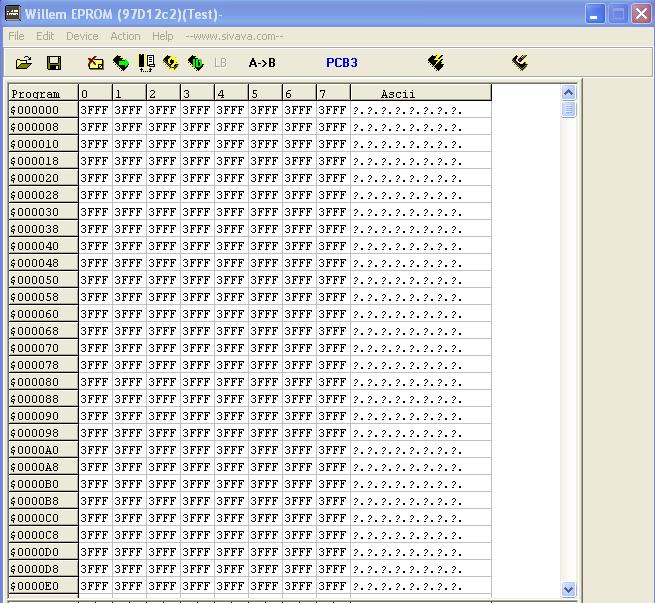Open the File menu
This screenshot has width=655, height=603.
tap(16, 36)
